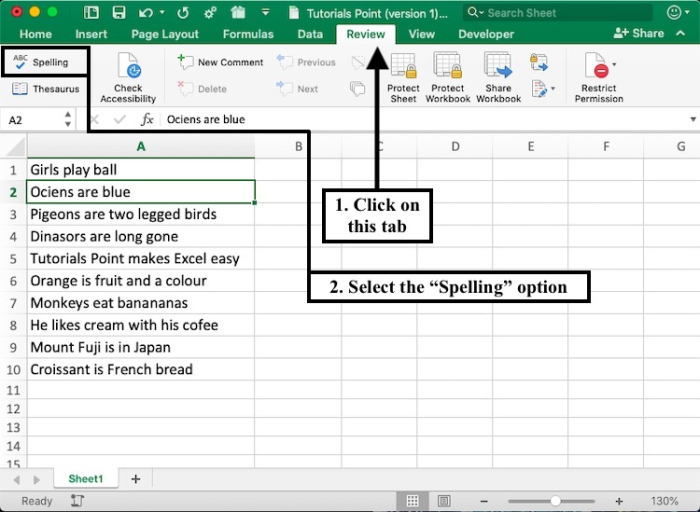The height and width of the screenshot is (512, 700).
Task: Click cell 'Croissant is French bread'
Action: [x=141, y=370]
